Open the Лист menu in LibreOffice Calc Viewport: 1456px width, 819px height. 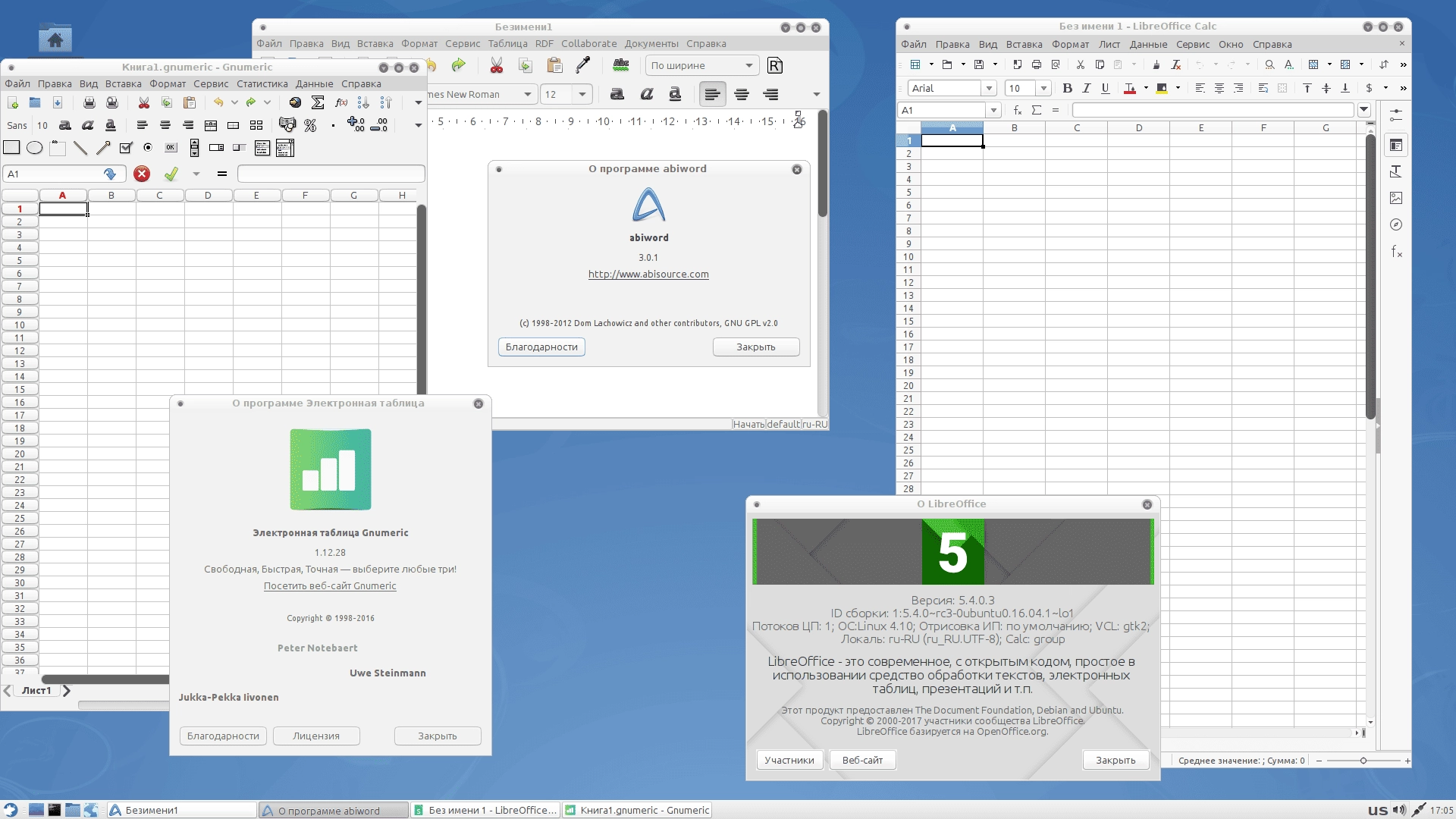[x=1109, y=44]
